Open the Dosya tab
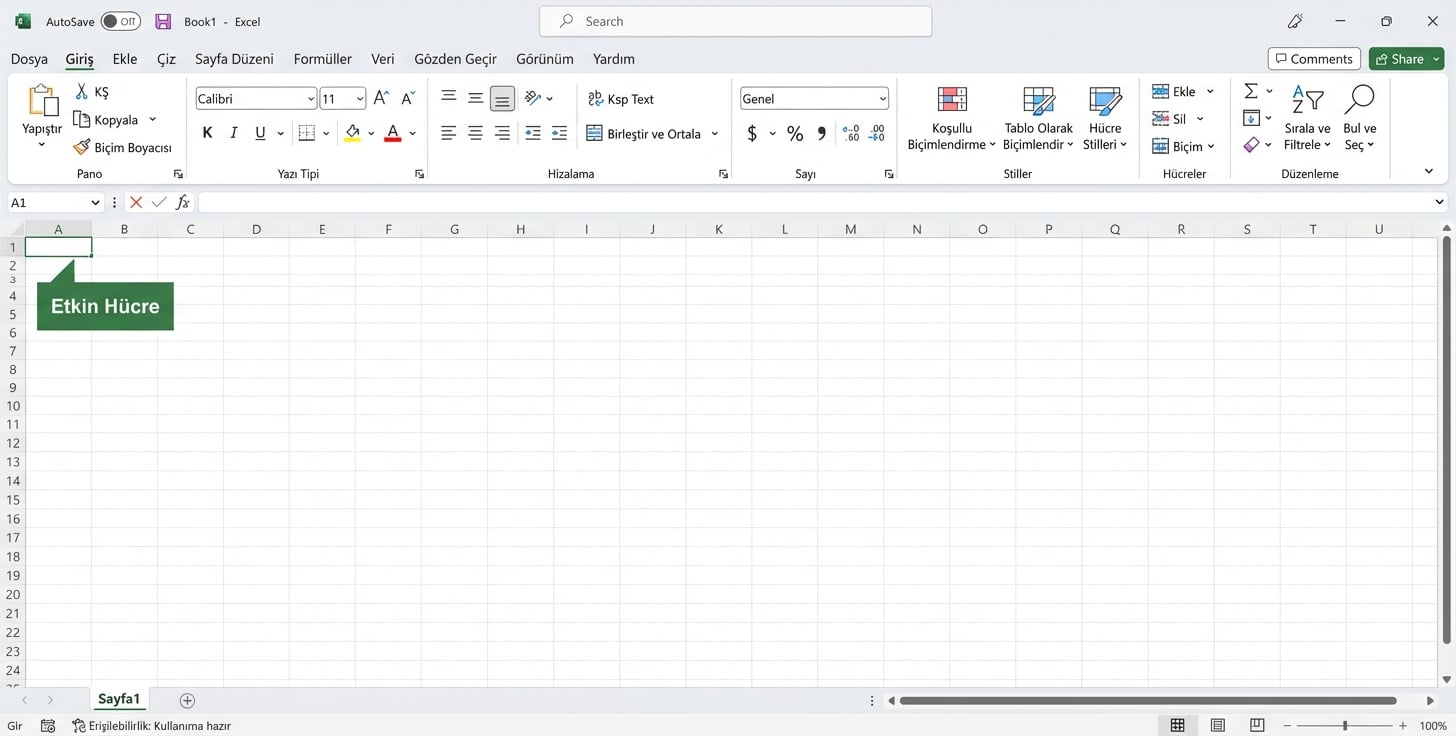This screenshot has height=736, width=1456. [29, 59]
